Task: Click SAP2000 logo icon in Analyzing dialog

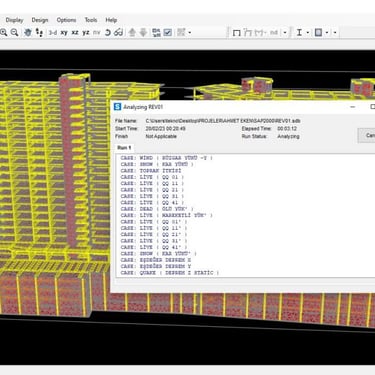Action: pos(117,107)
